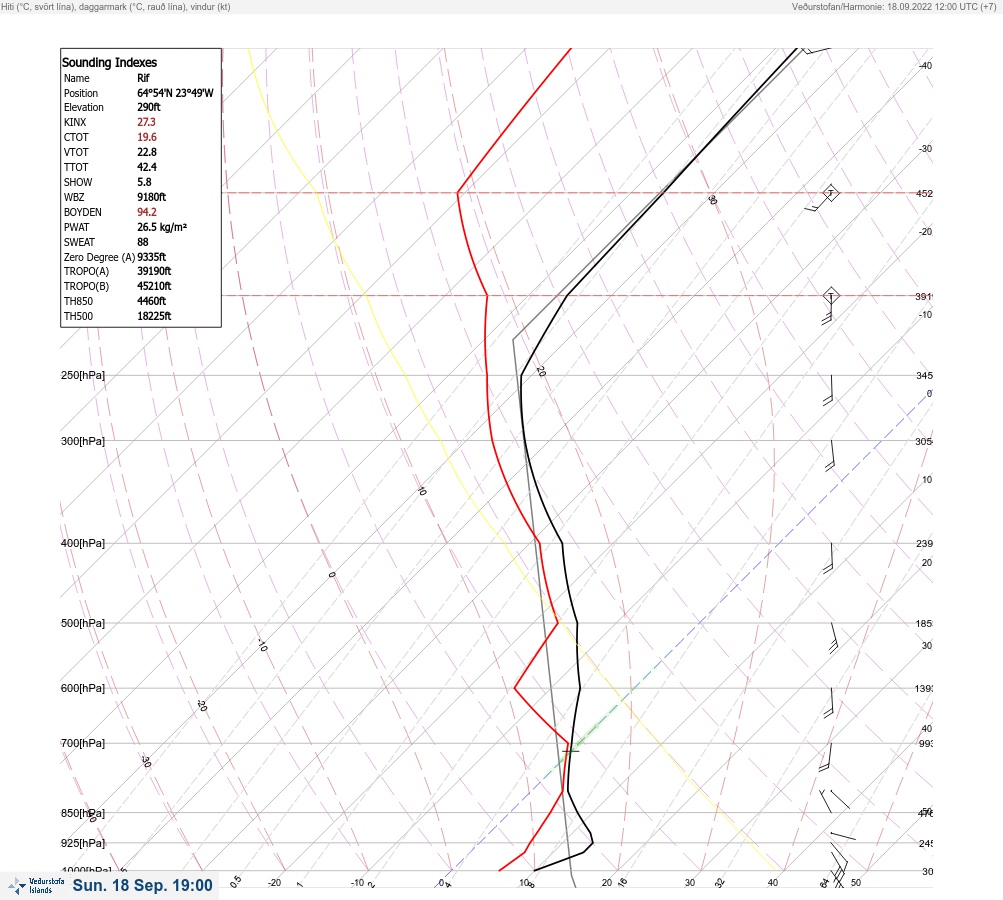Click the chart legend text at top left
The image size is (1003, 900).
pos(116,7)
